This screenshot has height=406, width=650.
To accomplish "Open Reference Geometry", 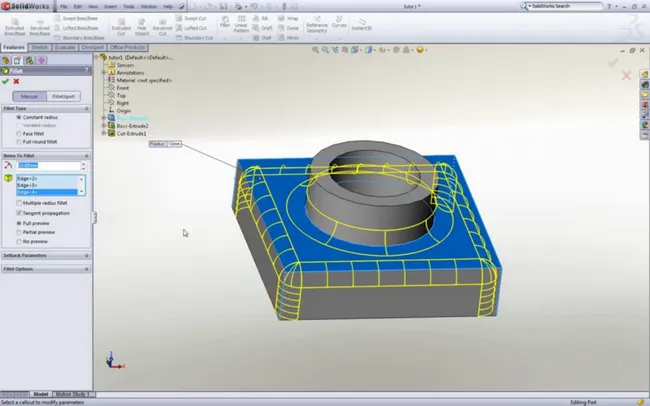I will (317, 24).
